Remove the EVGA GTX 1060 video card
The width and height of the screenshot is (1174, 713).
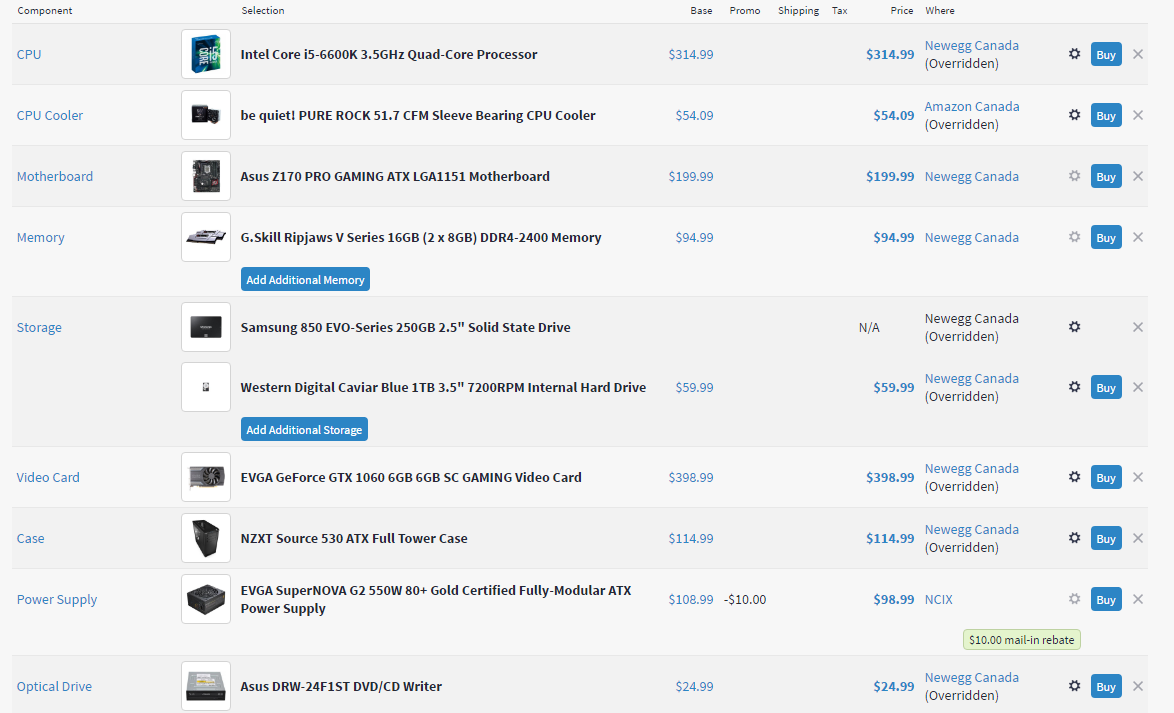pos(1138,476)
